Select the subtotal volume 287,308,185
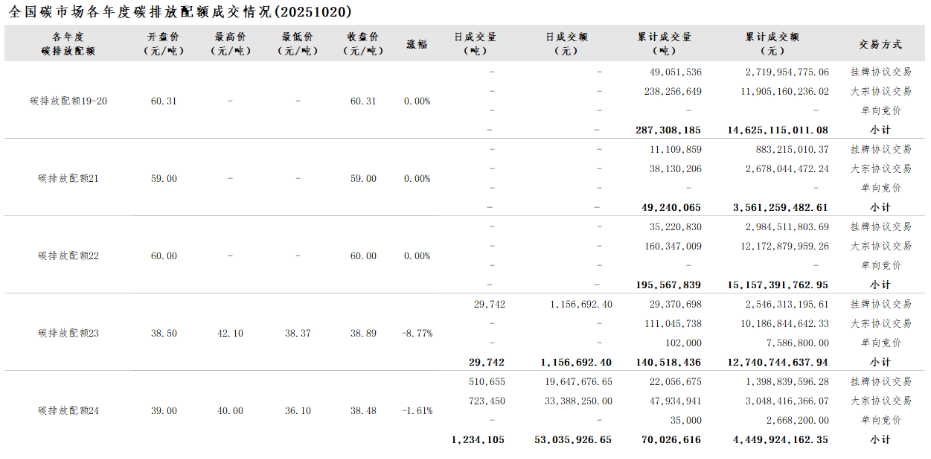 coord(668,130)
